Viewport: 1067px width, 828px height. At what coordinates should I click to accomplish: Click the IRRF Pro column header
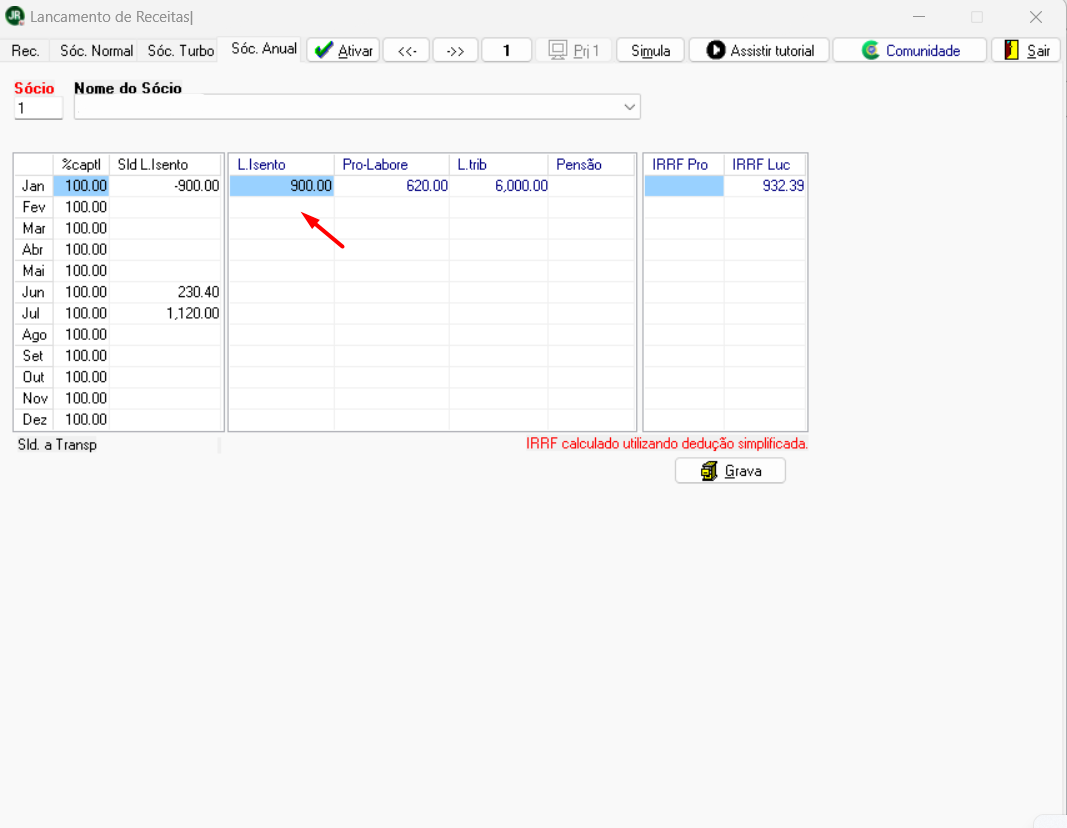(684, 165)
